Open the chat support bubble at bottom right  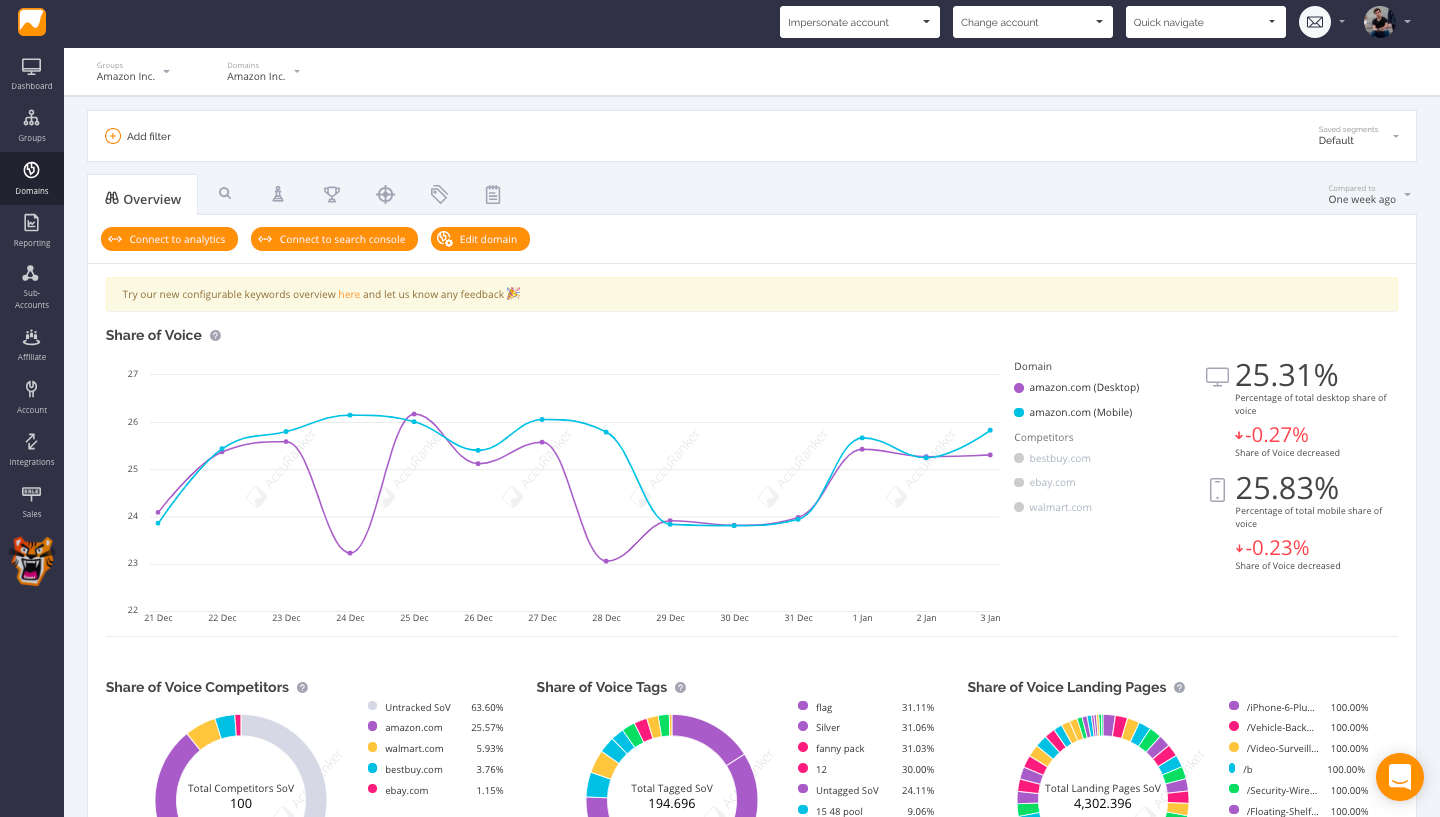pyautogui.click(x=1399, y=777)
